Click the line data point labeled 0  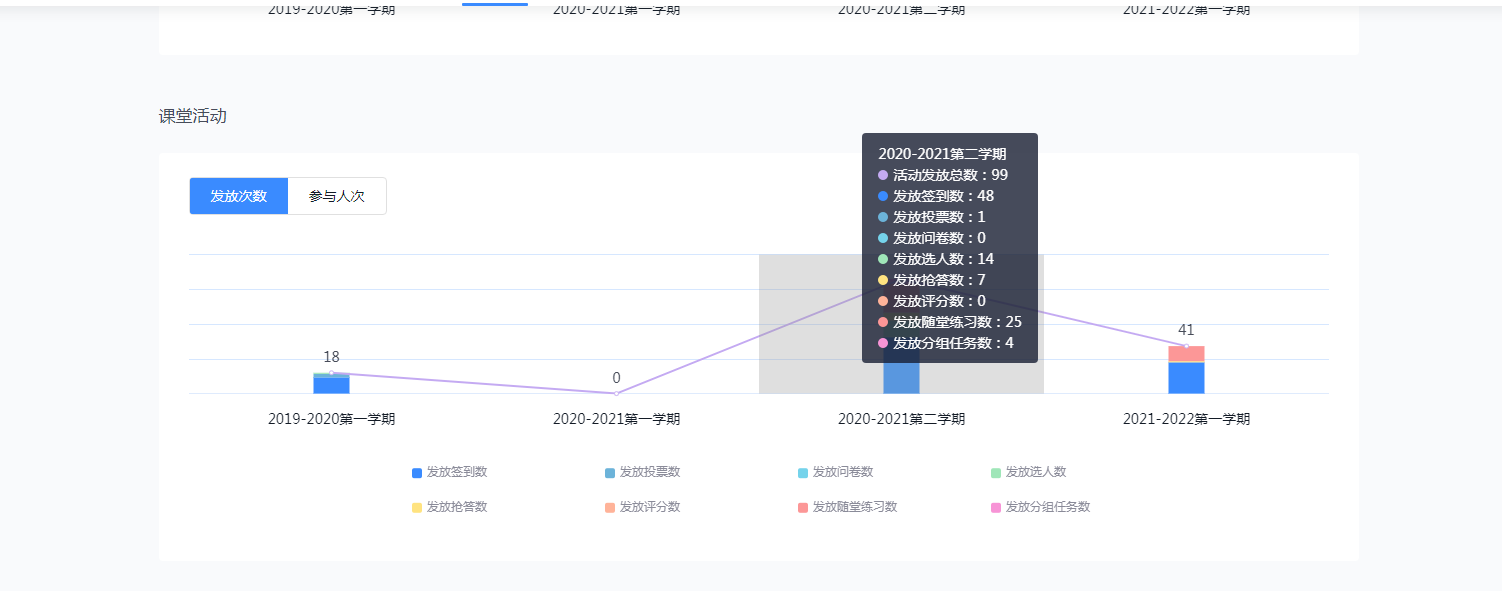click(616, 393)
